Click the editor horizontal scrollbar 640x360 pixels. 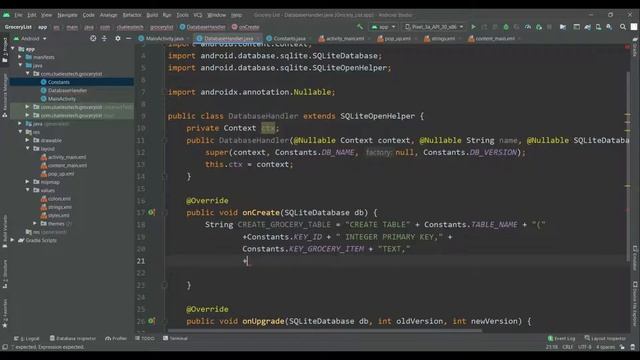coord(324,331)
